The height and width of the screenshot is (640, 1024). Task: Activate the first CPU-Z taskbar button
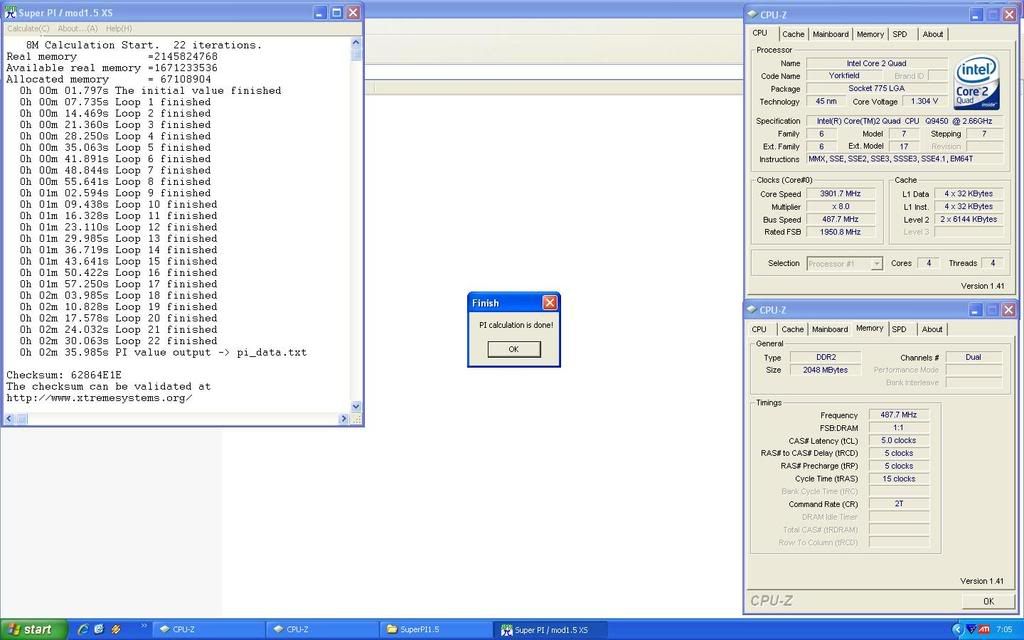(x=207, y=630)
